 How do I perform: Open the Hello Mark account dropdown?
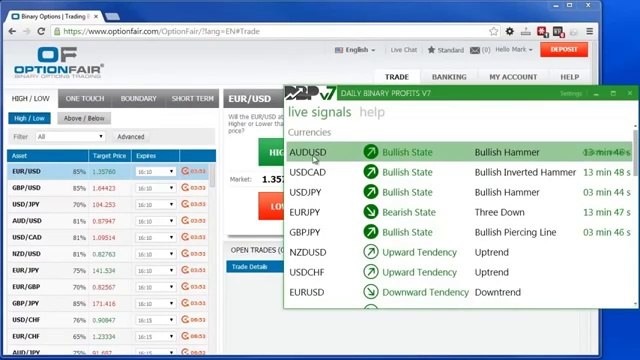[x=514, y=49]
